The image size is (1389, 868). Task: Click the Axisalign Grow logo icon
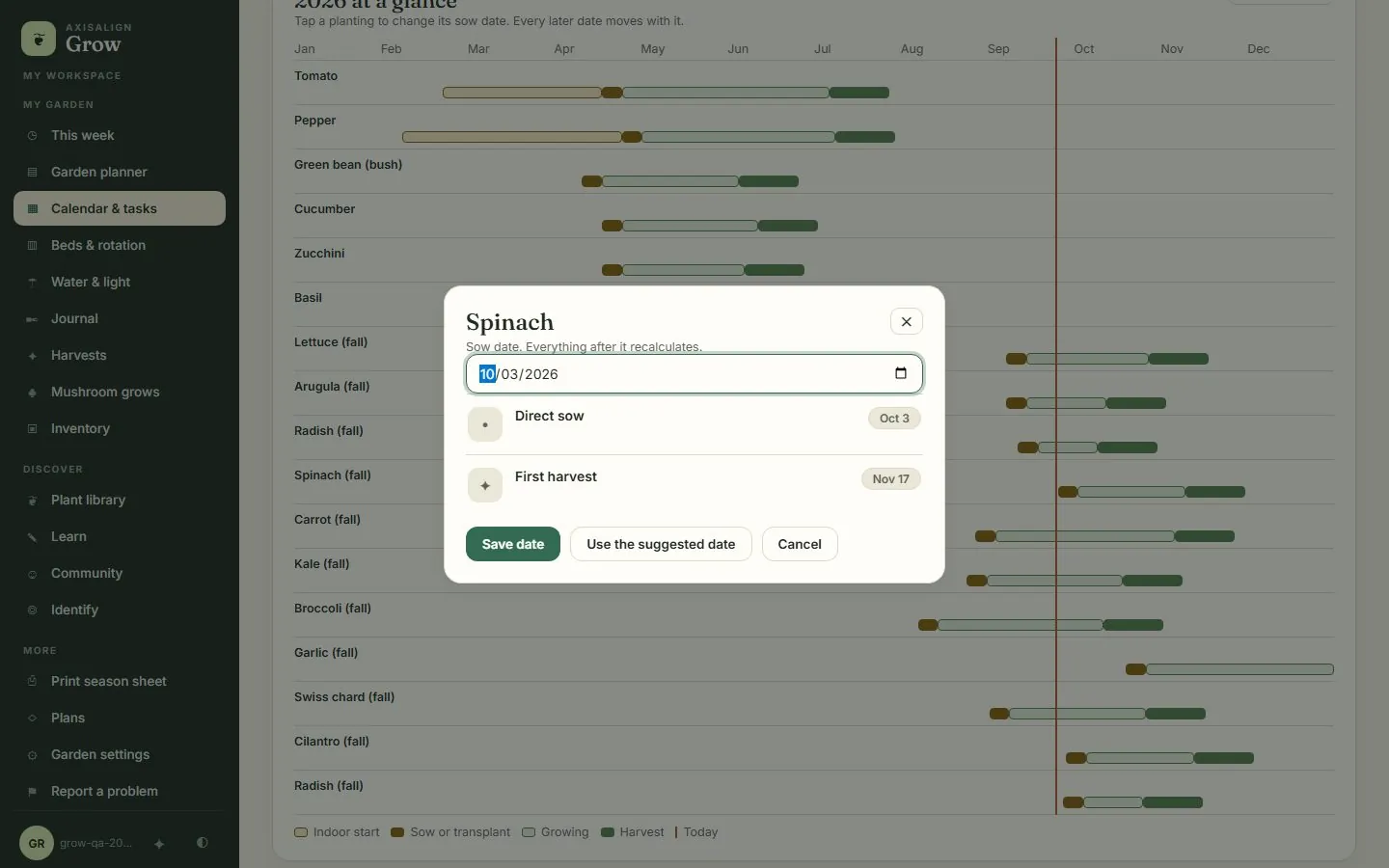coord(39,39)
